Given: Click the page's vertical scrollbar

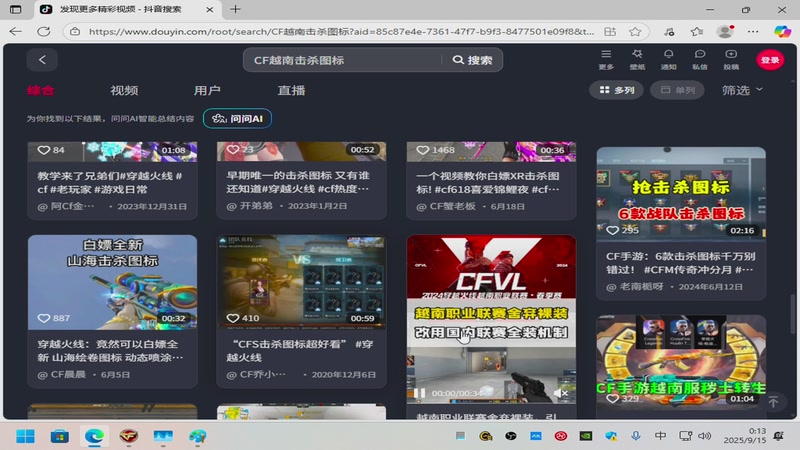Looking at the screenshot, I should (792, 314).
